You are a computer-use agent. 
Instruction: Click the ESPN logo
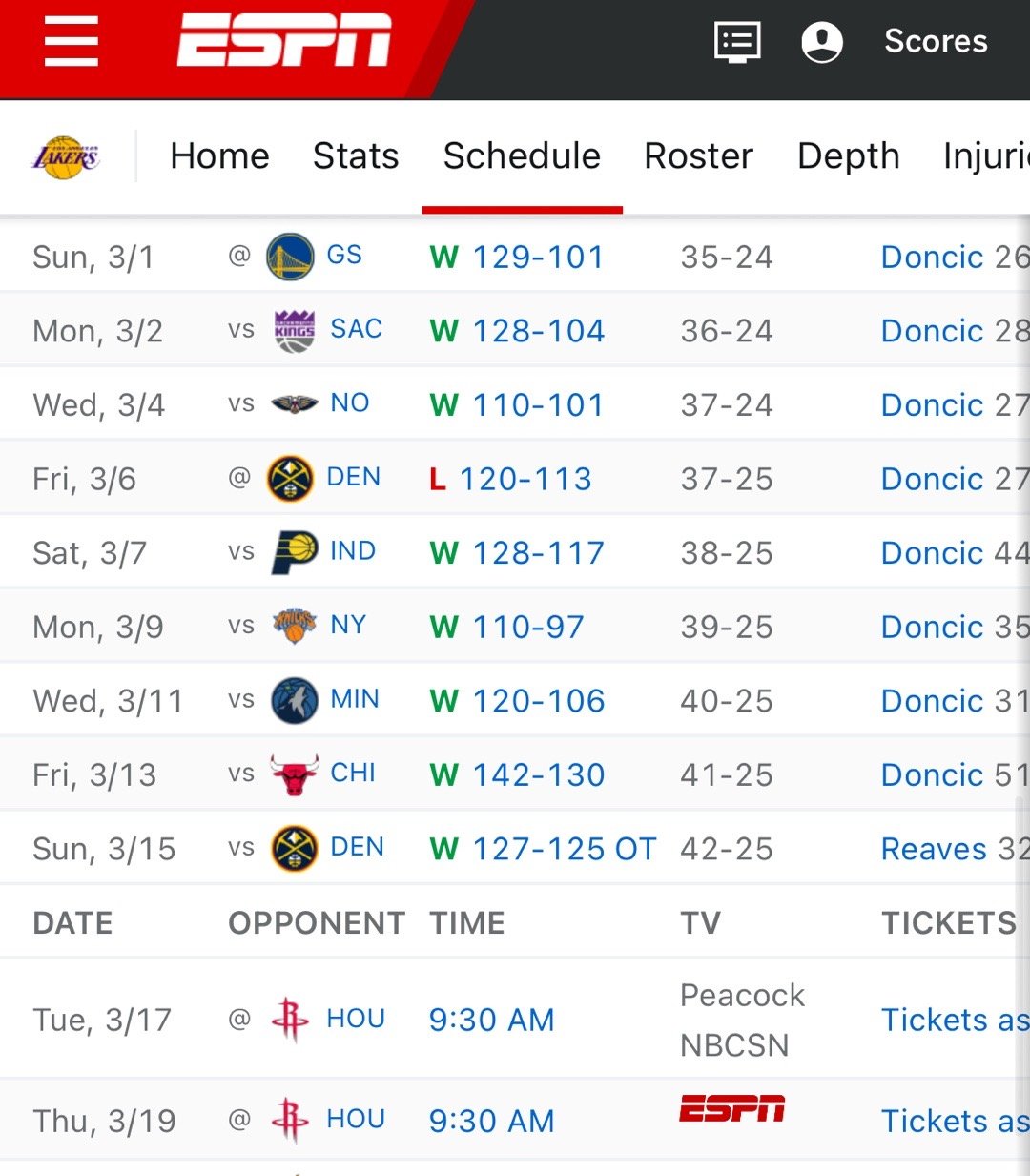284,41
